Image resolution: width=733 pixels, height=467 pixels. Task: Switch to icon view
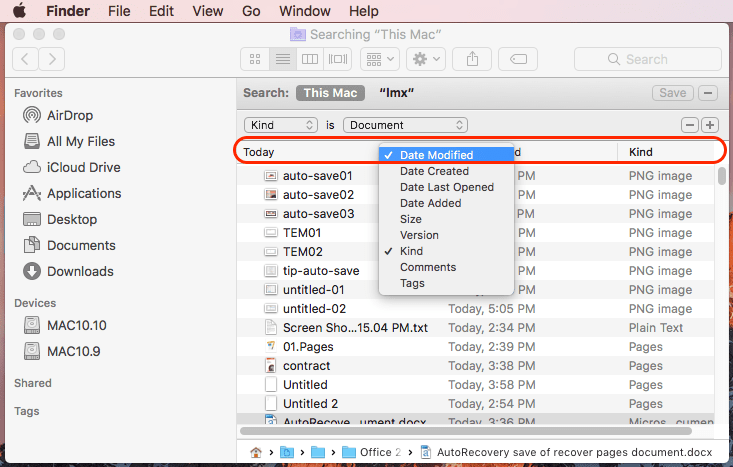255,59
